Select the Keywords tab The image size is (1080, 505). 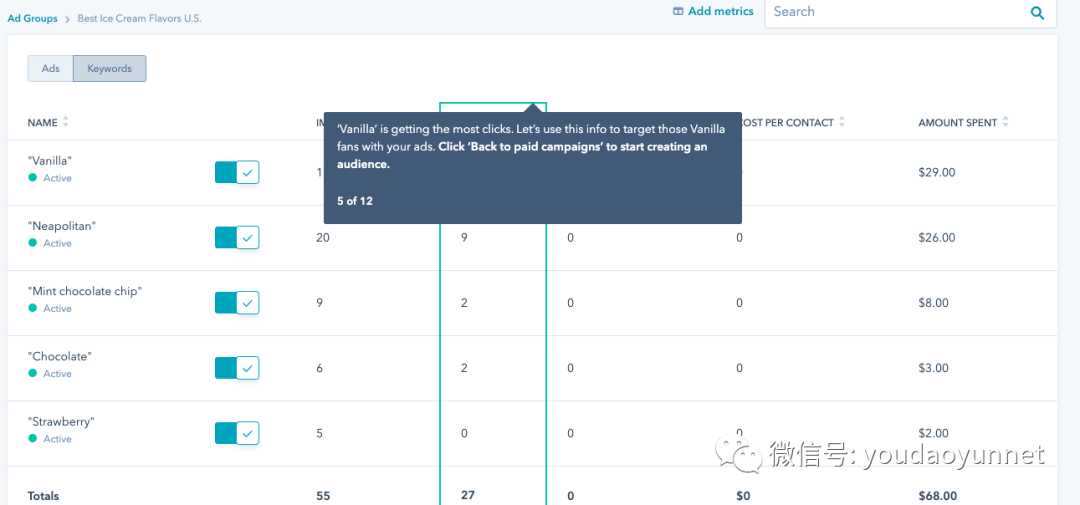[x=110, y=69]
